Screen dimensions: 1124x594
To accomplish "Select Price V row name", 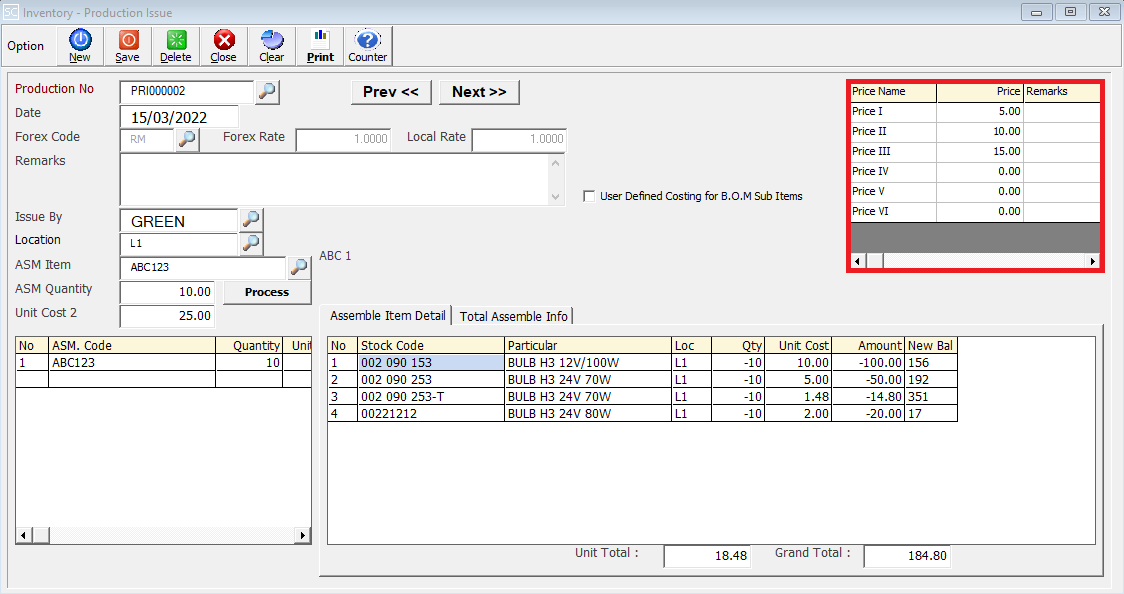I will pos(893,192).
